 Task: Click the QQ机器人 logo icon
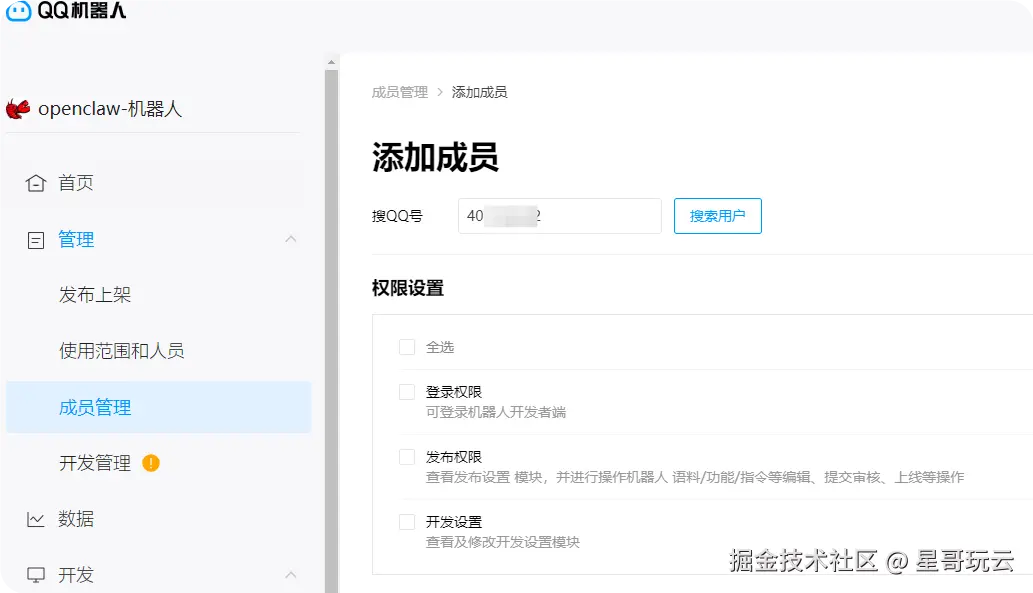coord(18,10)
